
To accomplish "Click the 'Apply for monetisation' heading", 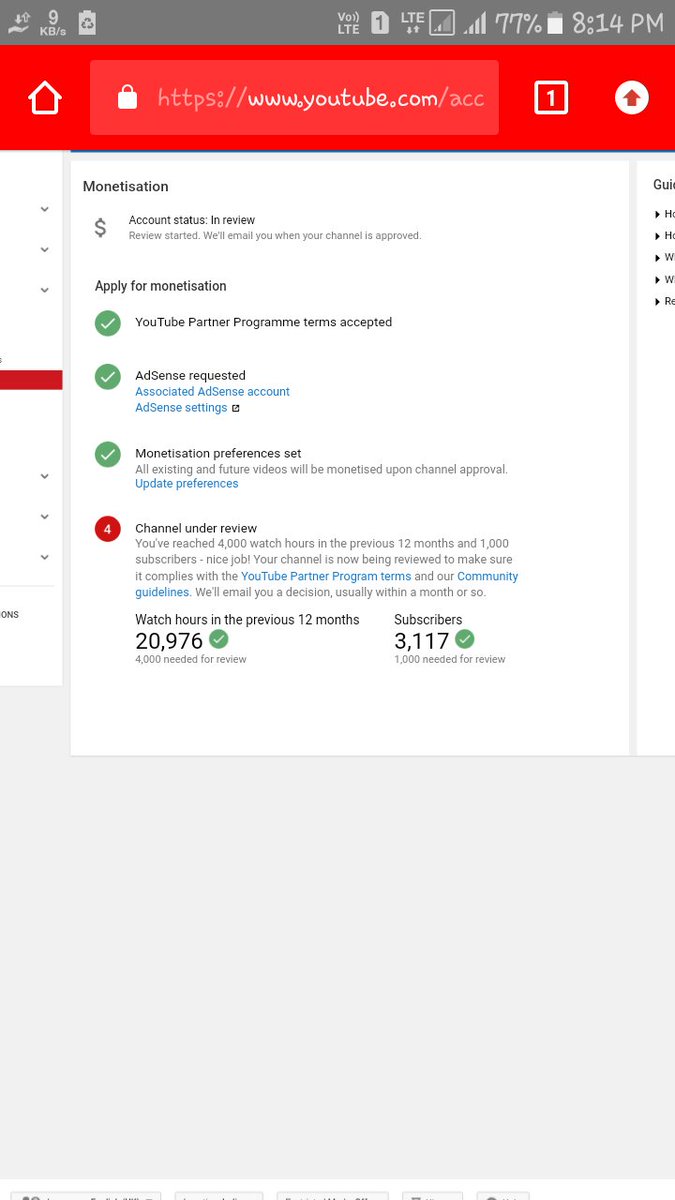I will point(161,286).
